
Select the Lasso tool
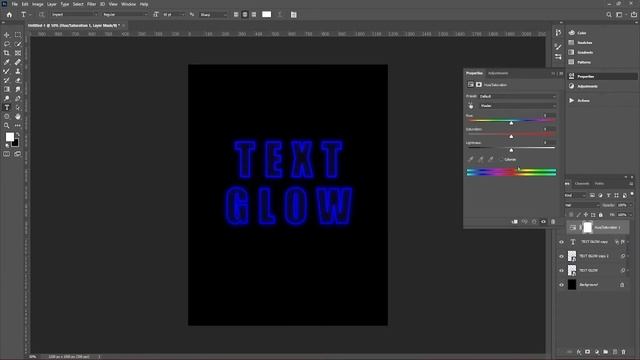pyautogui.click(x=7, y=44)
